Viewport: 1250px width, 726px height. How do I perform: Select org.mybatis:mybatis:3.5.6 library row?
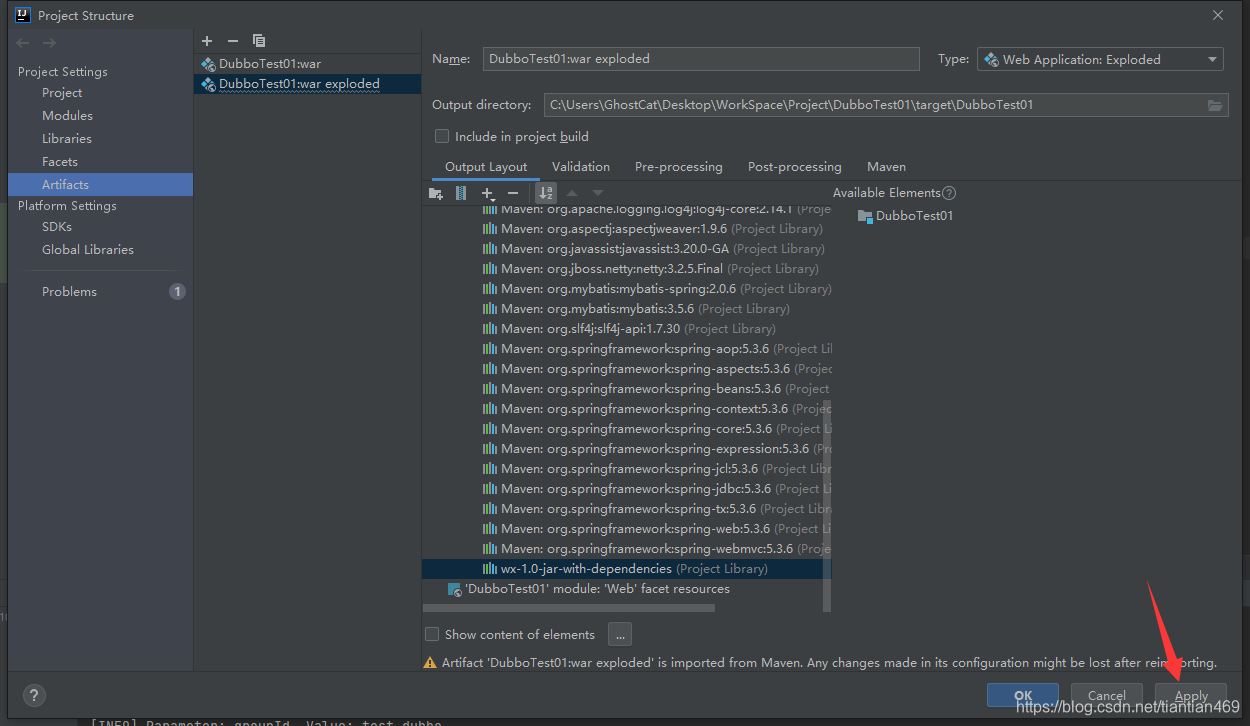pyautogui.click(x=626, y=309)
